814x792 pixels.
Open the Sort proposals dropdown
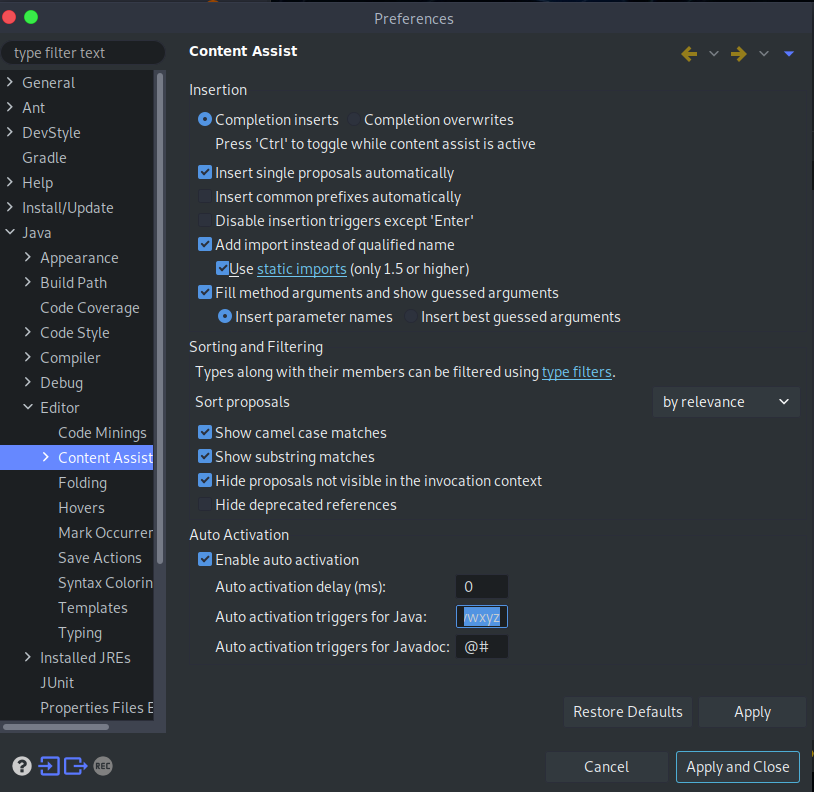pos(726,402)
